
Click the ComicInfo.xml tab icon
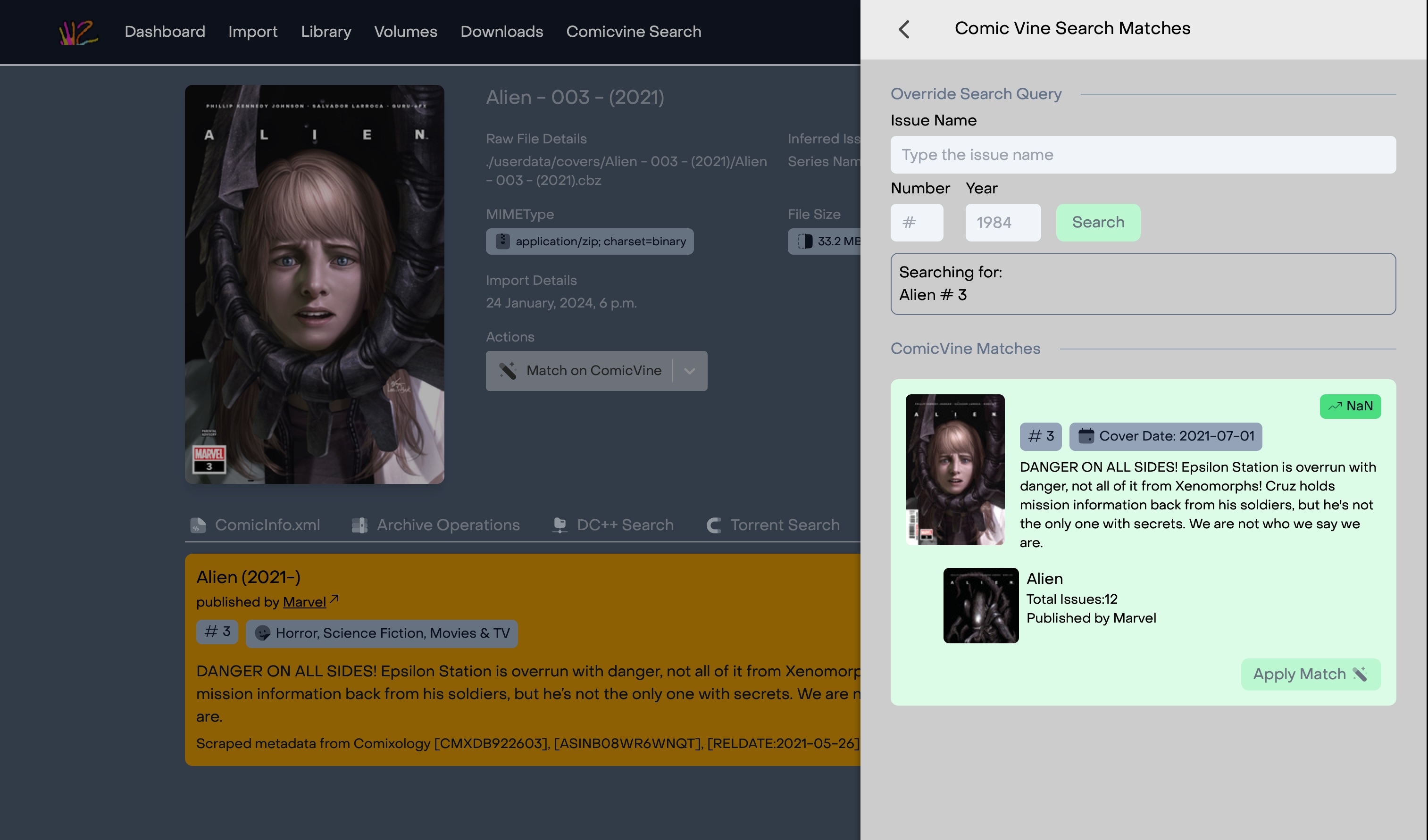tap(198, 525)
